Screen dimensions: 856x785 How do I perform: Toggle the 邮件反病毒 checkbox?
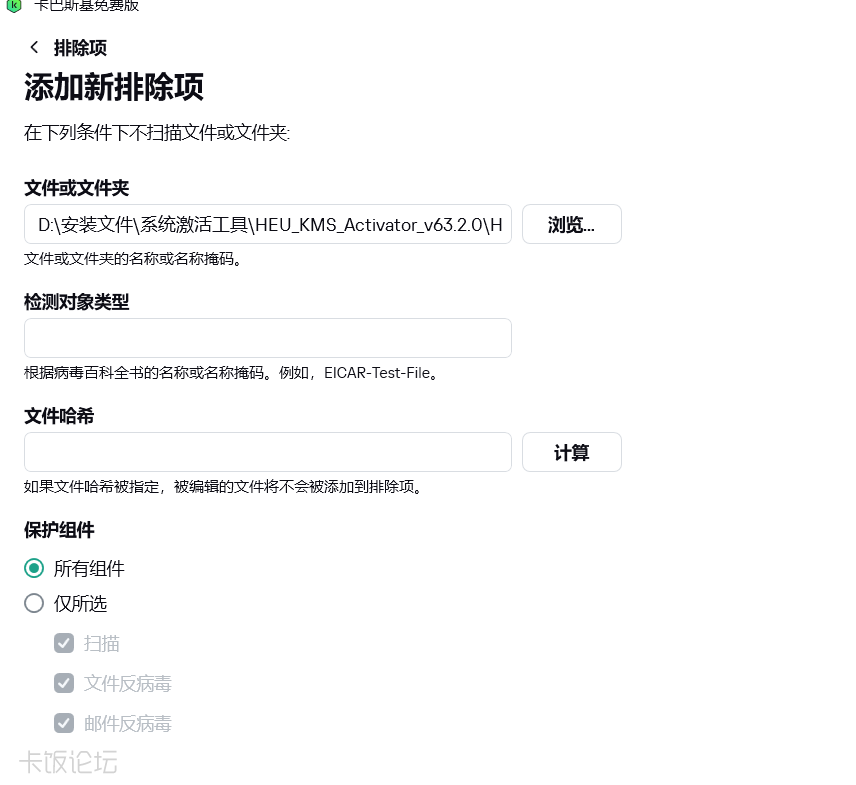tap(64, 723)
